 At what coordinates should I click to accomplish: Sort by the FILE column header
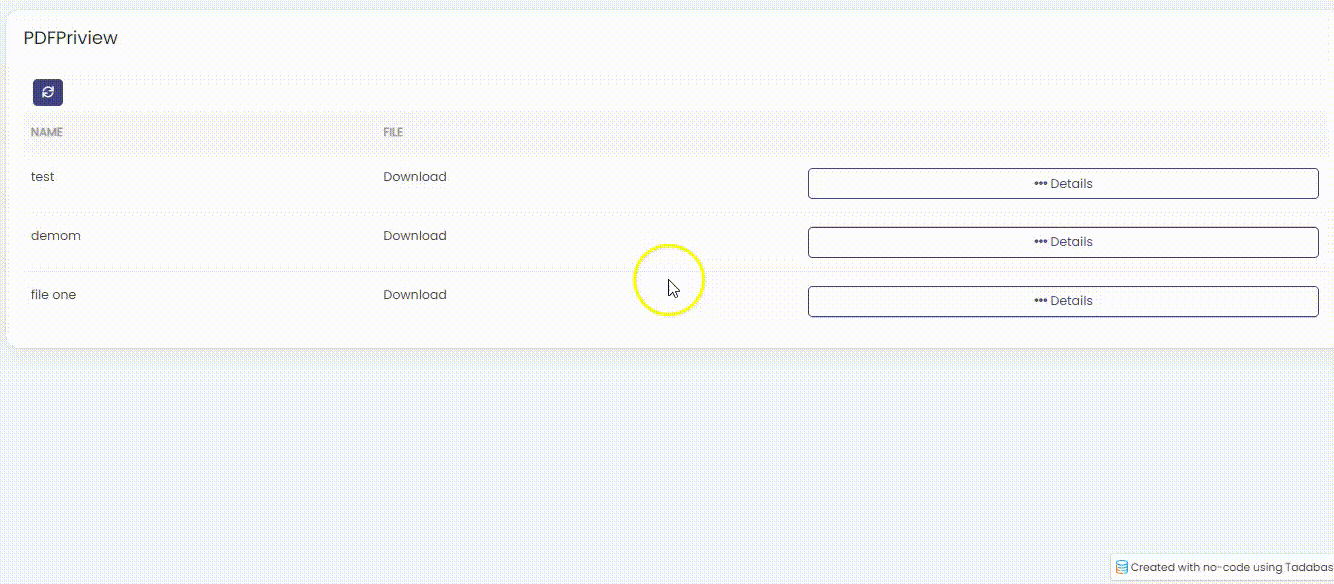click(393, 132)
